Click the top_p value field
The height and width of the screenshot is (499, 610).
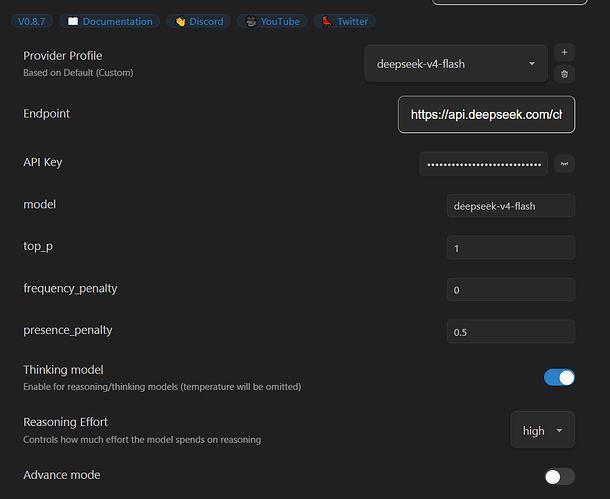(x=511, y=248)
